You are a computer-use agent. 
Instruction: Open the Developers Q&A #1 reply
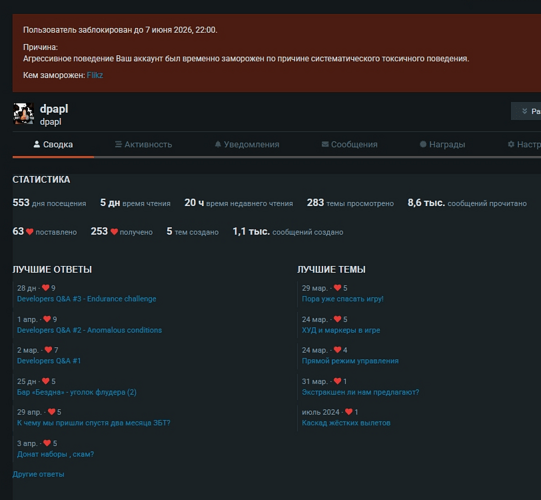click(x=49, y=361)
